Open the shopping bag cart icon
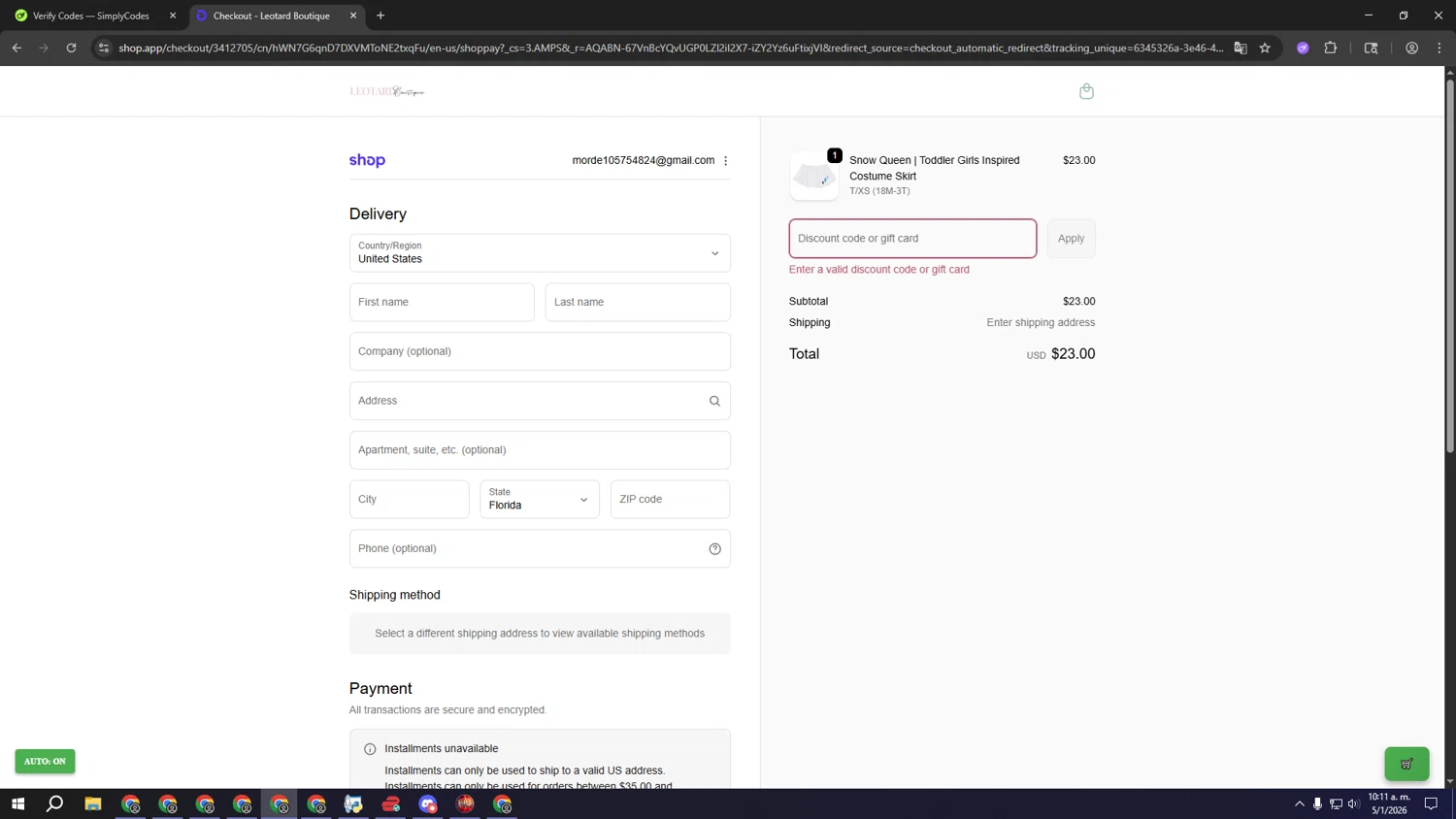 point(1086,91)
